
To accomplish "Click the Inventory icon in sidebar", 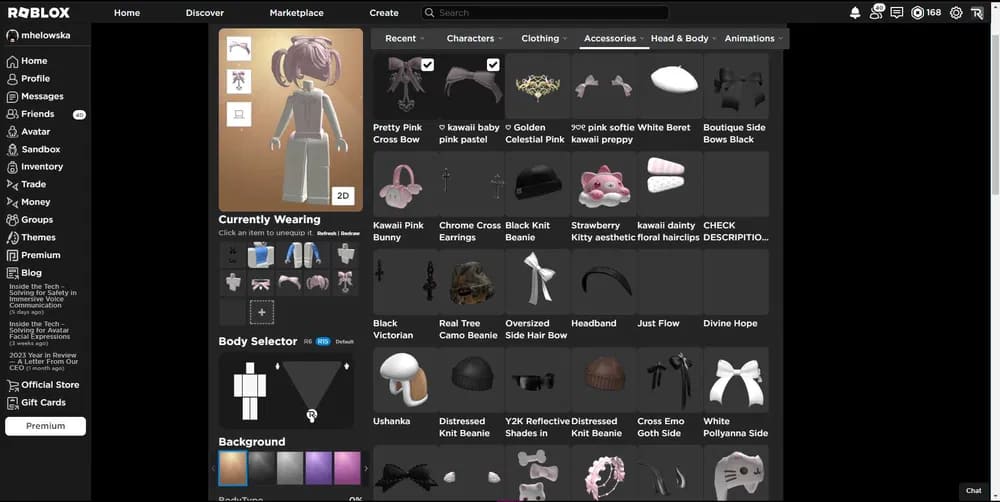I will pyautogui.click(x=12, y=167).
